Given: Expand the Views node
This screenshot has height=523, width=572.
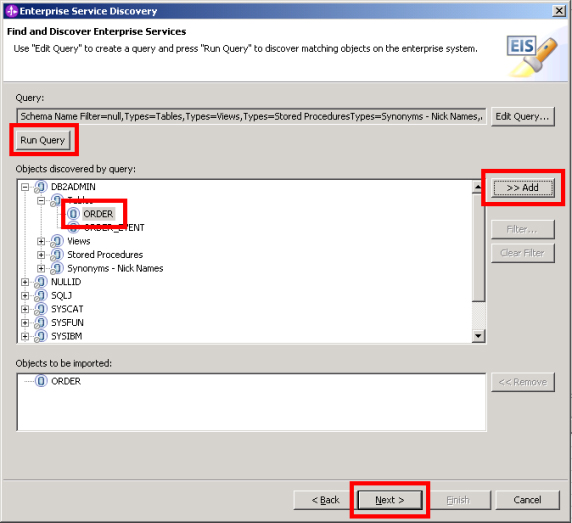Looking at the screenshot, I should (x=41, y=241).
